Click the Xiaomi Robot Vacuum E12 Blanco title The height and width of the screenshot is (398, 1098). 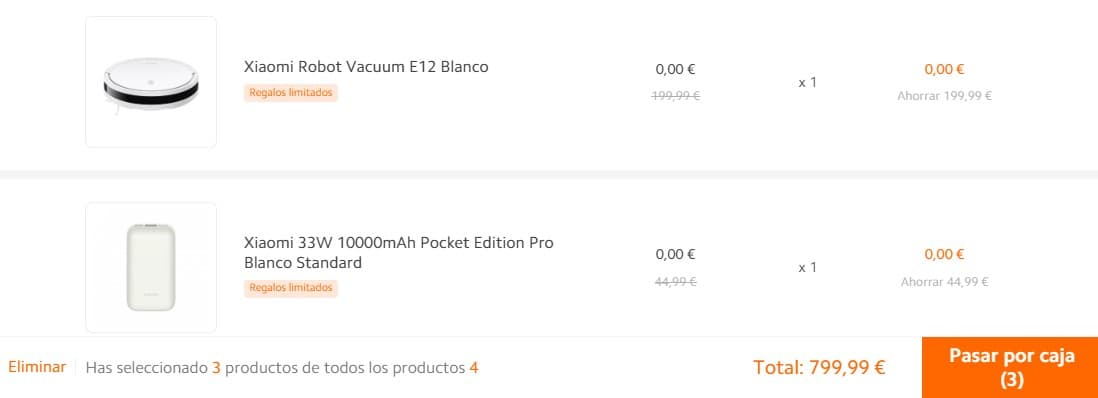(366, 67)
